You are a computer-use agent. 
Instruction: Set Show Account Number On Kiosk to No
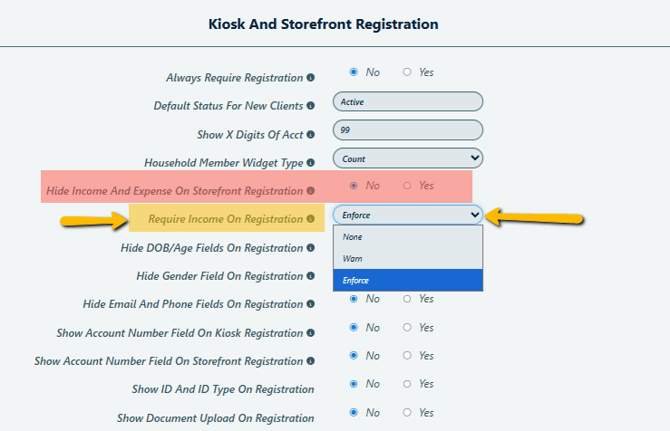click(353, 327)
